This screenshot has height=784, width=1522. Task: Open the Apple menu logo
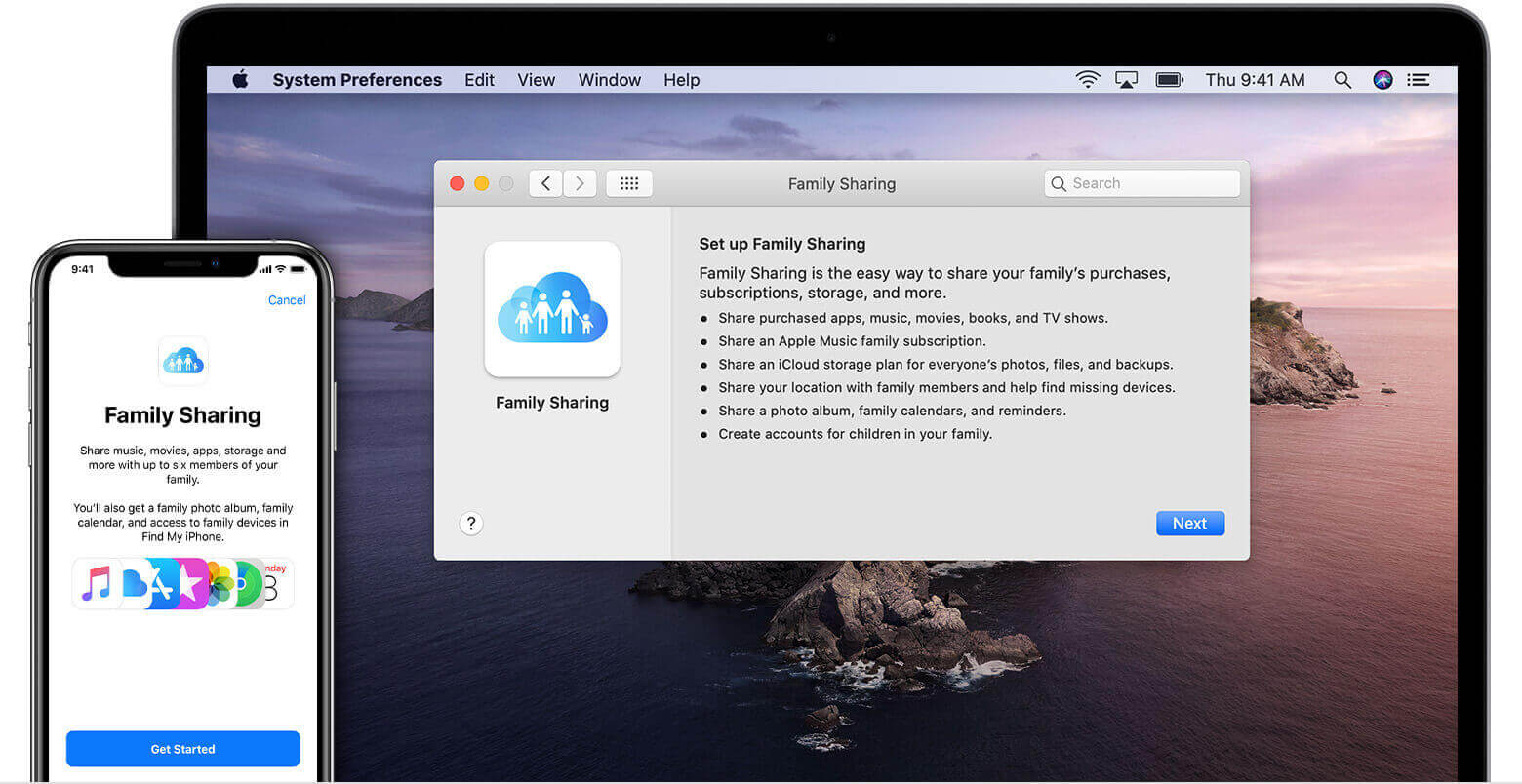tap(240, 80)
